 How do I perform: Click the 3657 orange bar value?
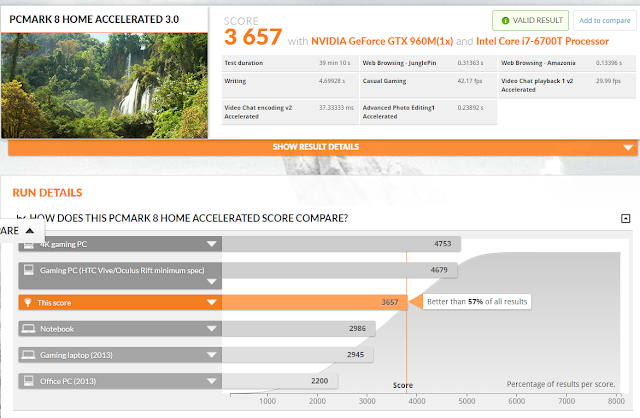coord(390,302)
